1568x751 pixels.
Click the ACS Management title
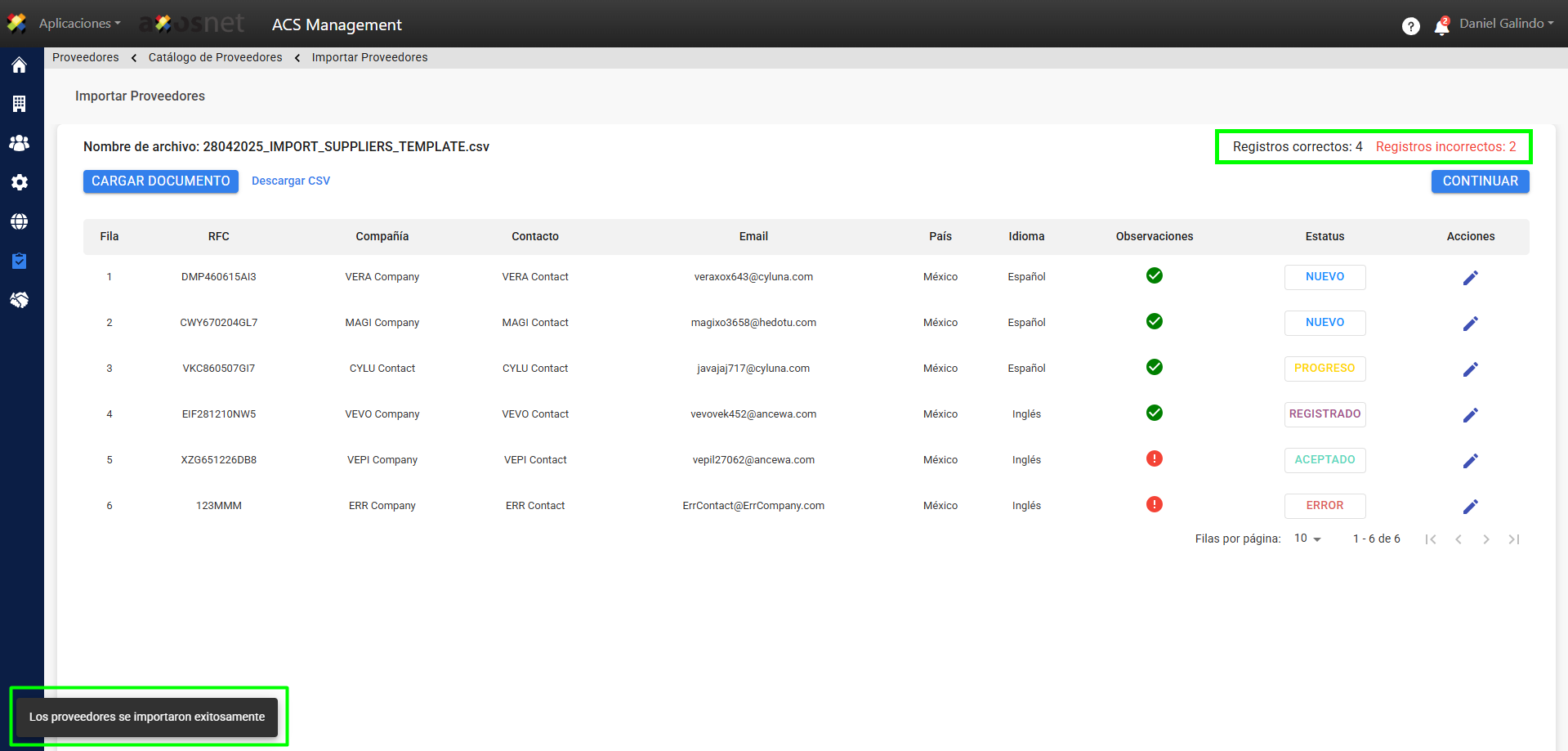[x=337, y=25]
